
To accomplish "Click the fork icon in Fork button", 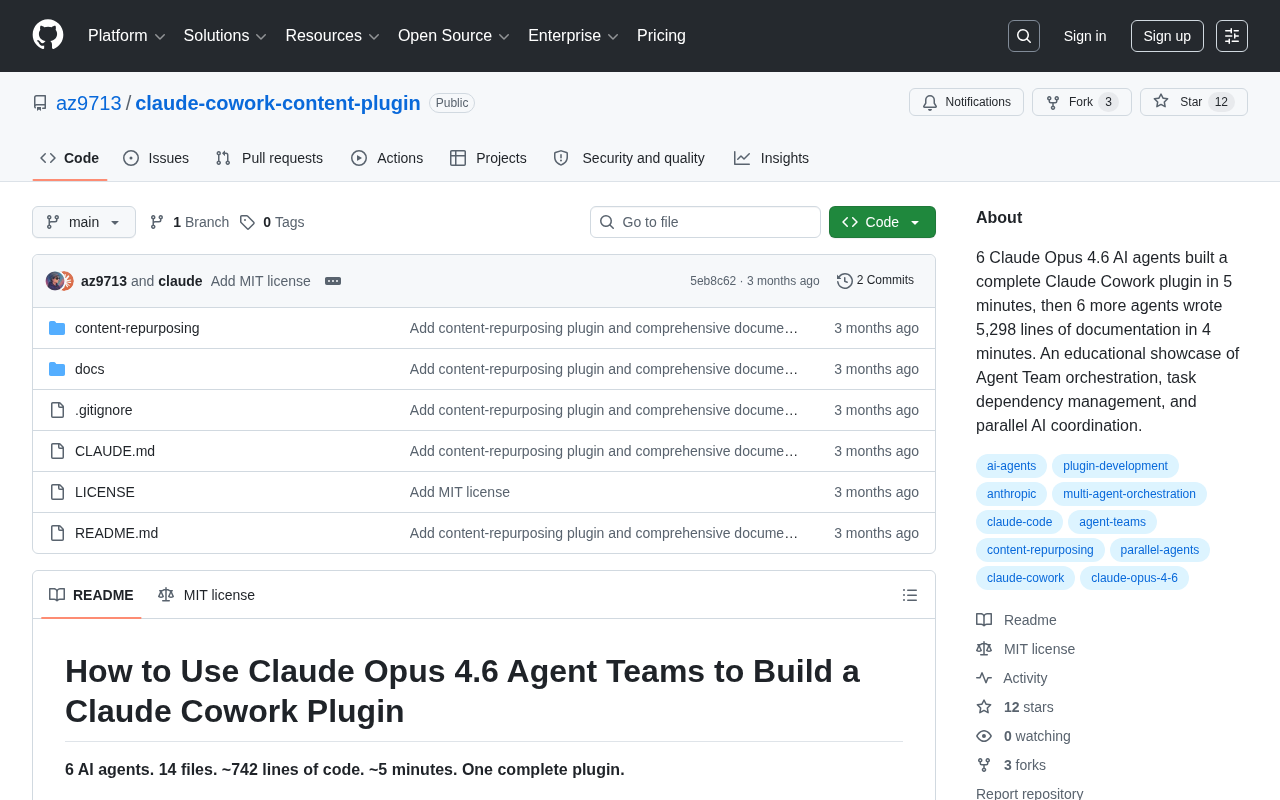I will pos(1053,102).
